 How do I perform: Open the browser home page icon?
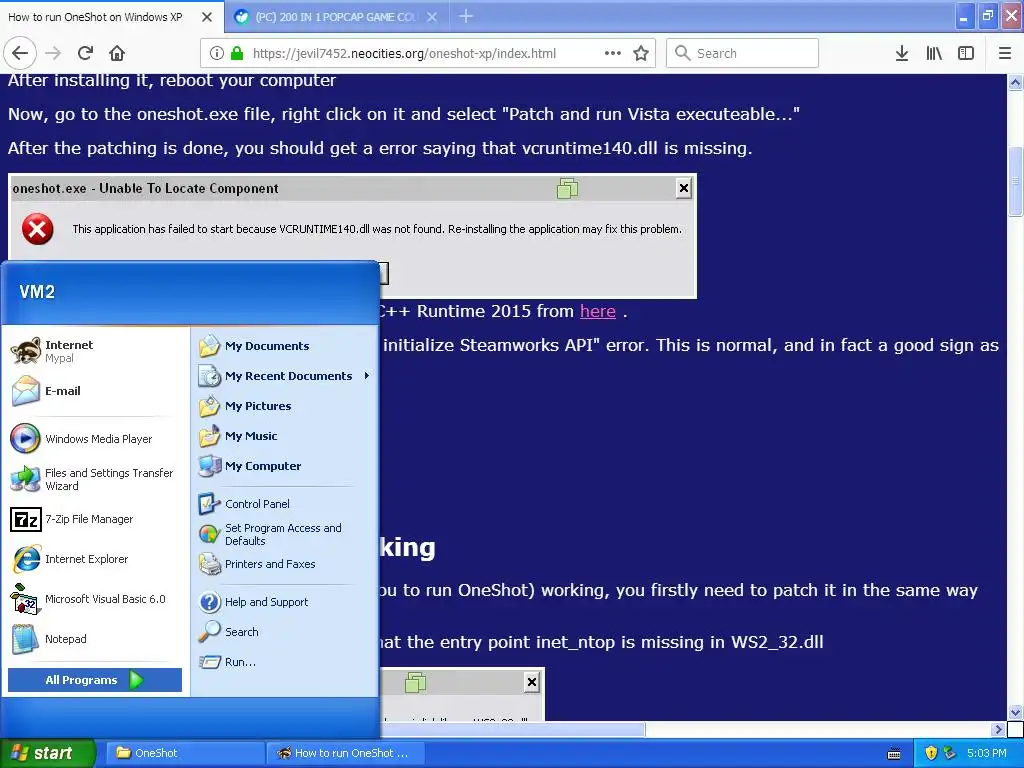point(117,53)
